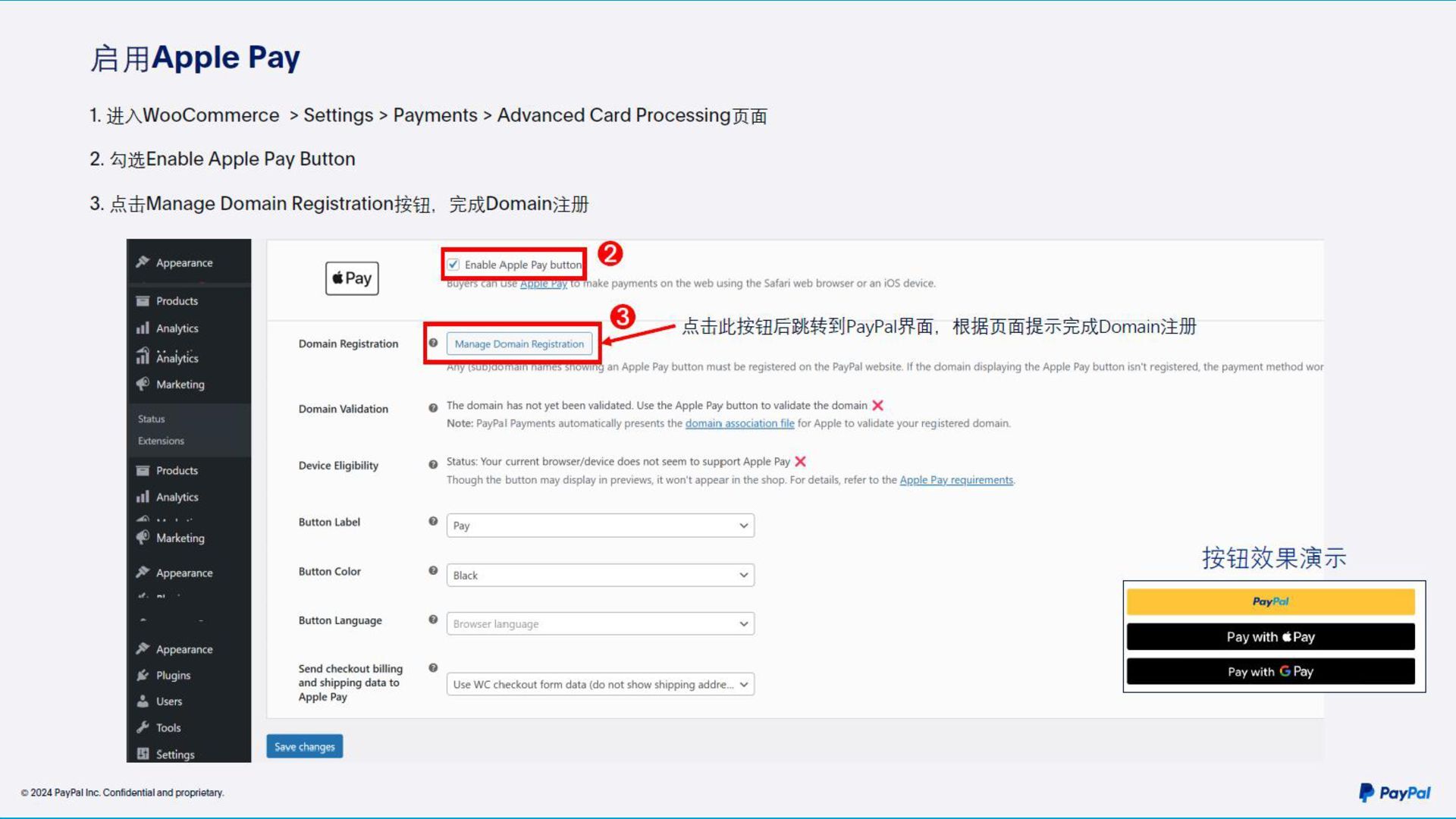The height and width of the screenshot is (819, 1456).
Task: Click the Manage Domain Registration button
Action: pyautogui.click(x=519, y=344)
